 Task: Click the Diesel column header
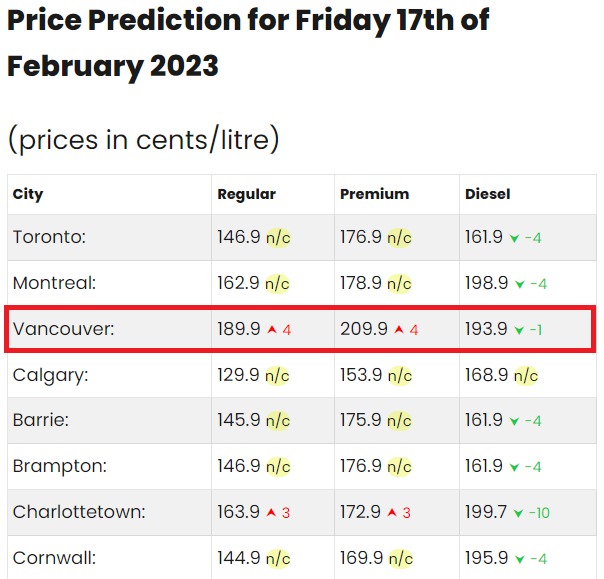[x=488, y=194]
